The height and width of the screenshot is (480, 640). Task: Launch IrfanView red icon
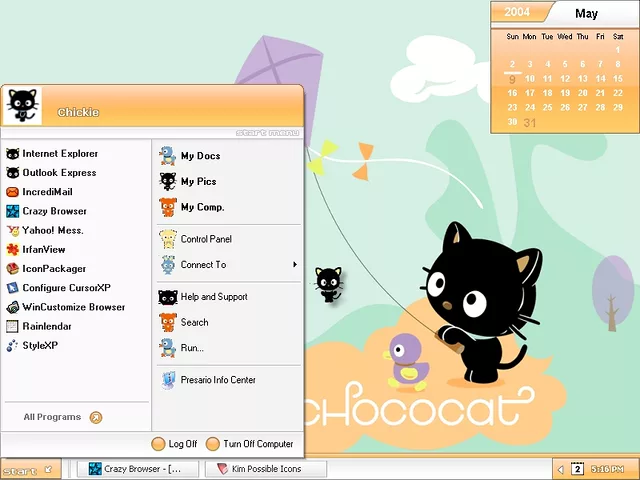(13, 249)
